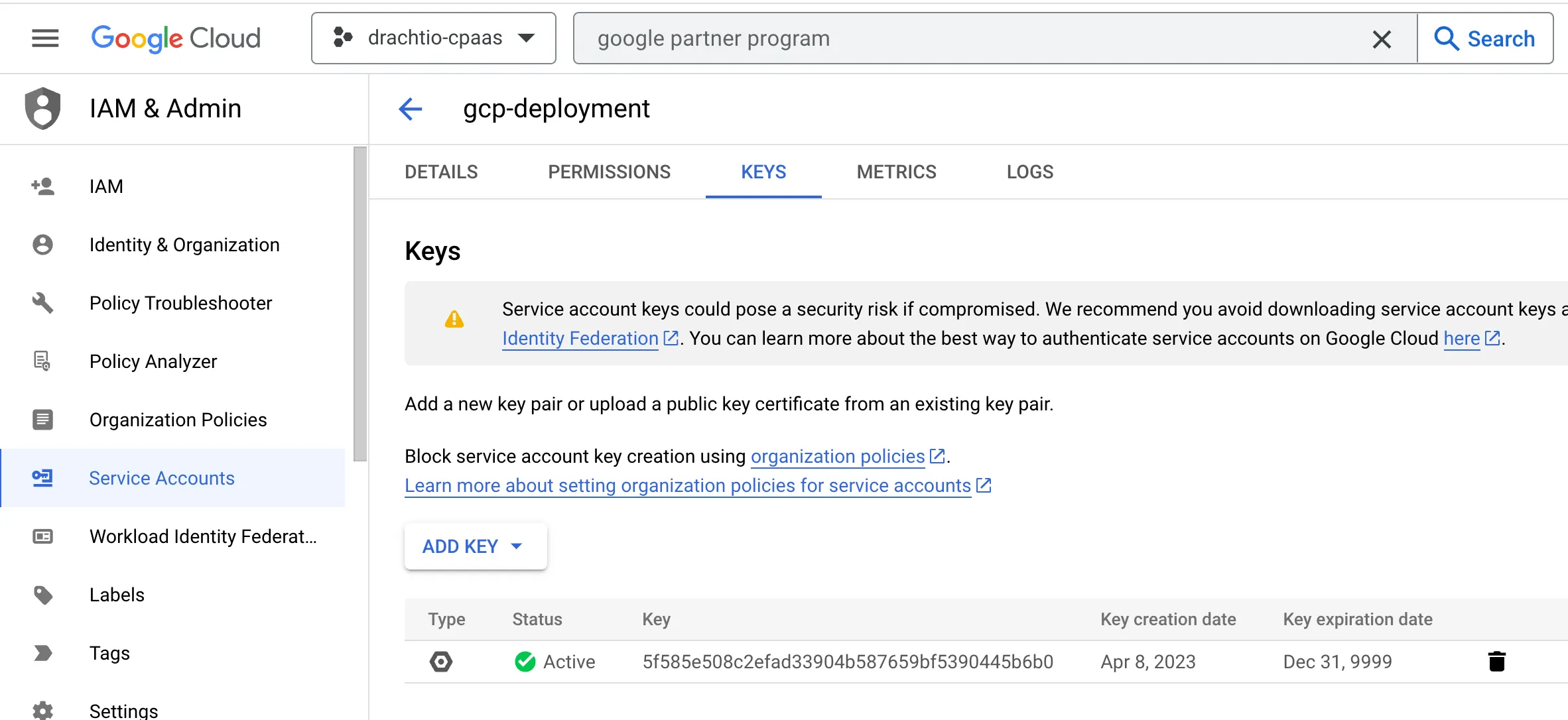Click external-link icon after Learn more link
The image size is (1568, 720).
click(984, 485)
